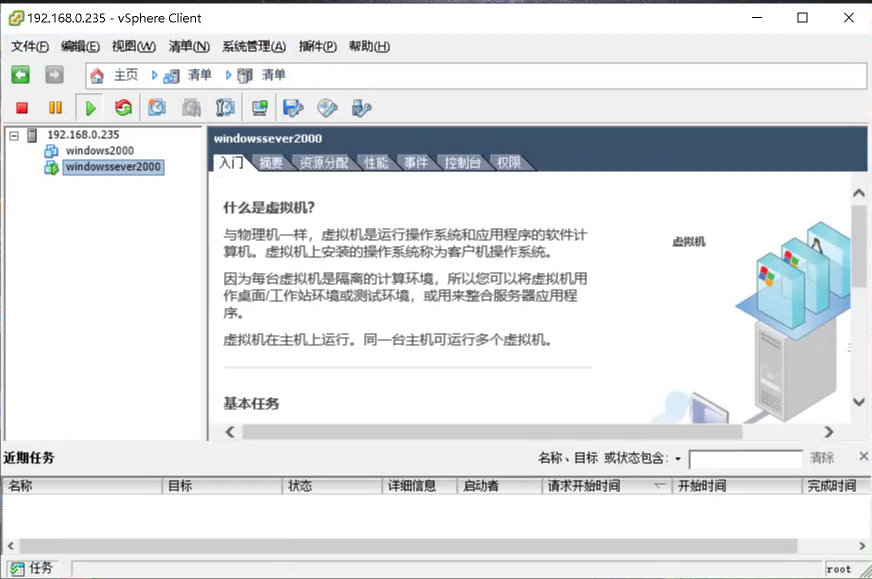Image resolution: width=872 pixels, height=579 pixels.
Task: Click the grey forward navigation arrow
Action: (54, 75)
